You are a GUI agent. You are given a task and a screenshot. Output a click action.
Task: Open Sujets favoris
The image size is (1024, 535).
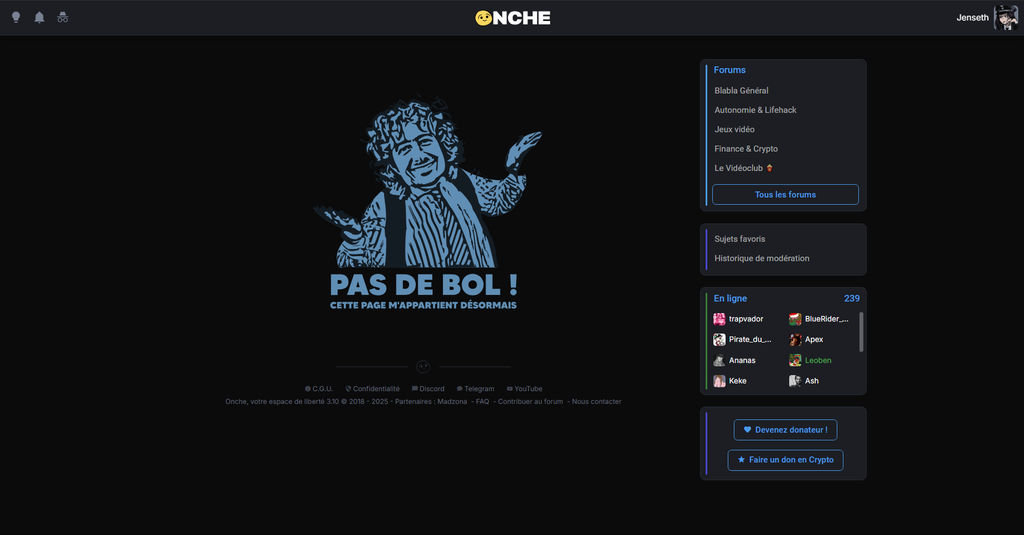tap(739, 239)
